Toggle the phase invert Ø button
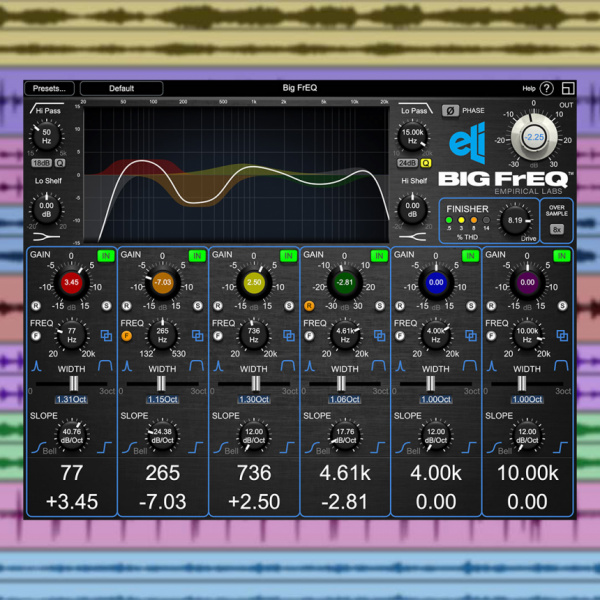Image resolution: width=600 pixels, height=600 pixels. tap(450, 111)
